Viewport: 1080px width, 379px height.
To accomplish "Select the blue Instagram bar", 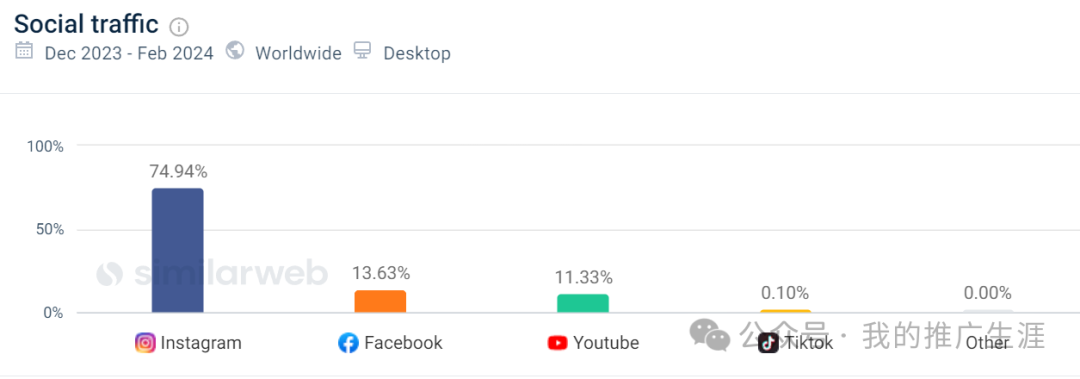I will coord(178,250).
